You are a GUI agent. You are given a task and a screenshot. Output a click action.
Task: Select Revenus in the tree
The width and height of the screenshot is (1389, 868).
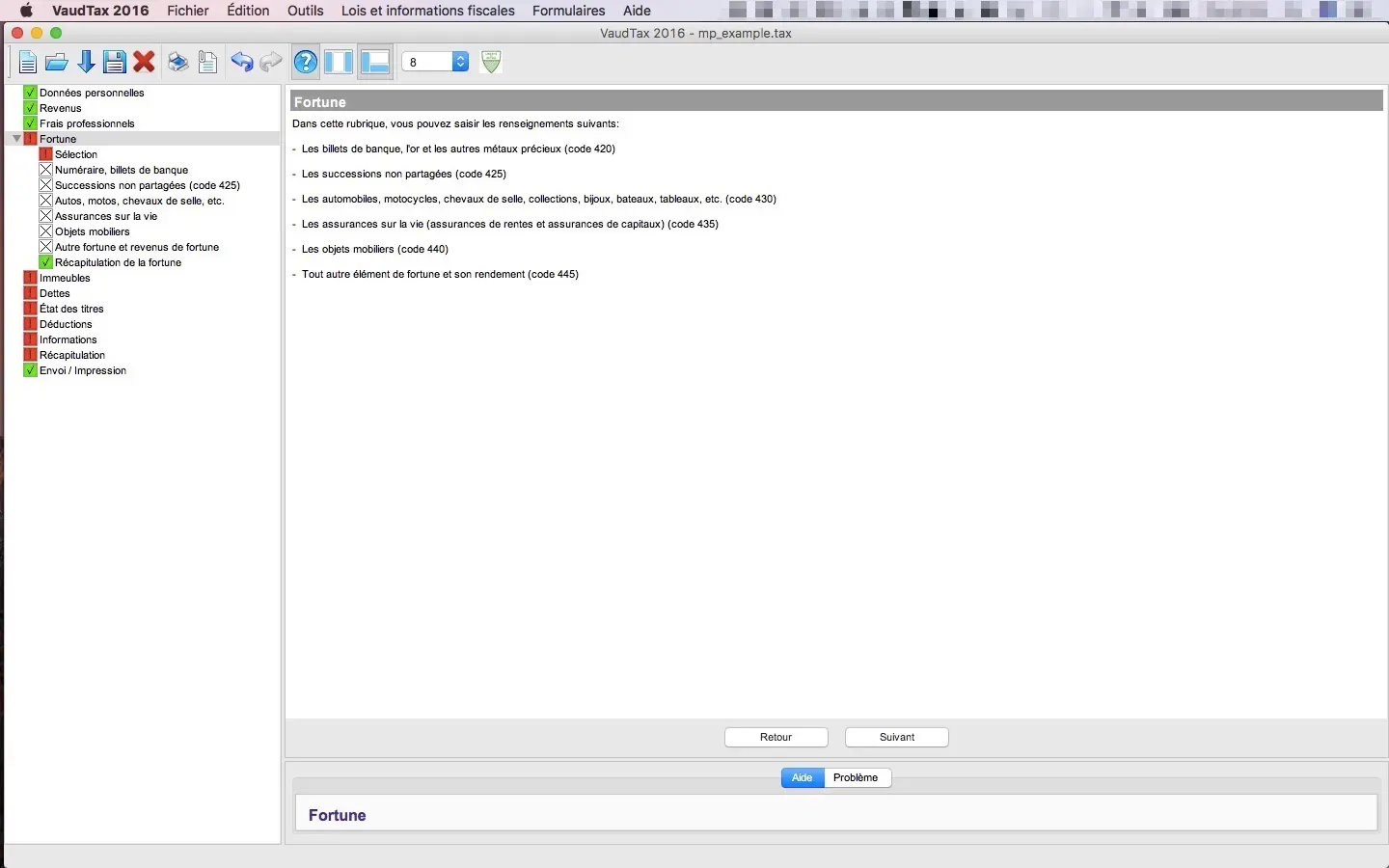(61, 108)
